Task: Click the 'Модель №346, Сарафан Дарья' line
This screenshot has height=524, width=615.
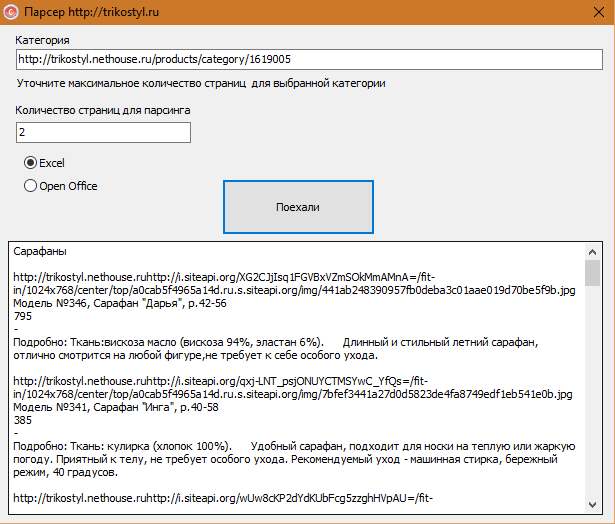Action: click(120, 303)
